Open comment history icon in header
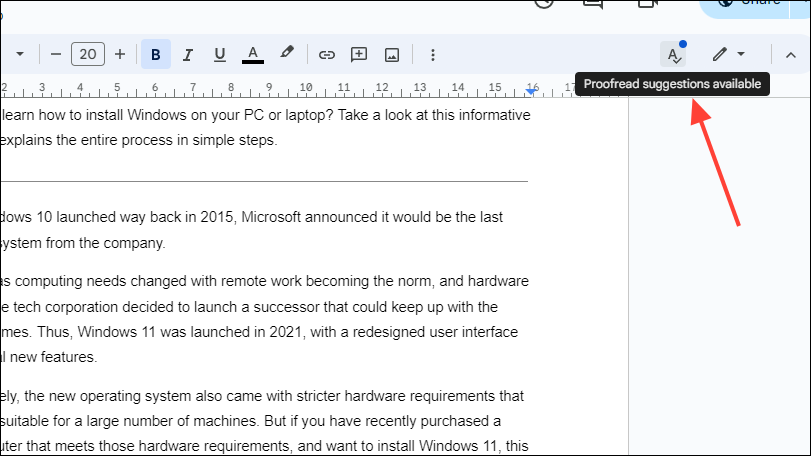This screenshot has width=811, height=456. (593, 4)
